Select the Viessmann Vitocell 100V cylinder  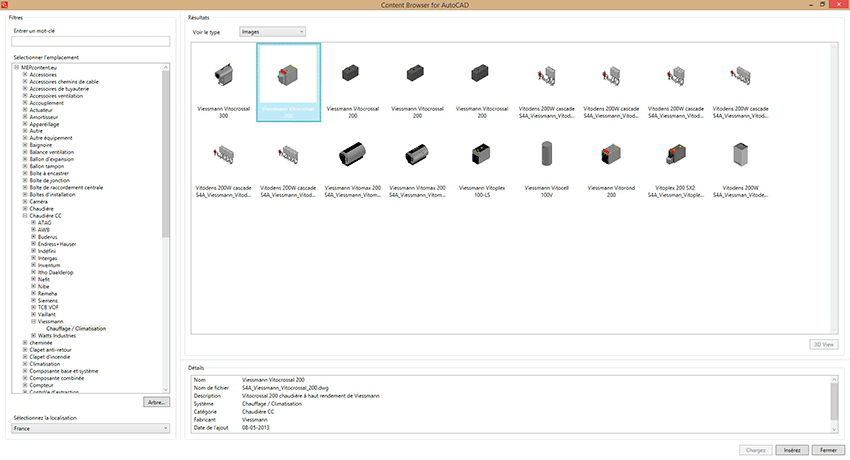546,163
